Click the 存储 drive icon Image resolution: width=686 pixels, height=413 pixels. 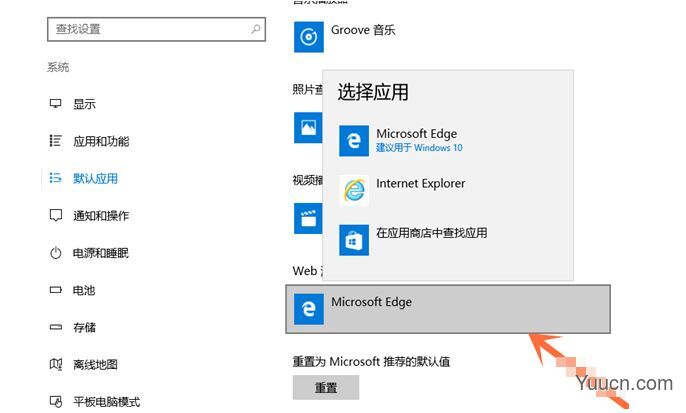point(56,327)
